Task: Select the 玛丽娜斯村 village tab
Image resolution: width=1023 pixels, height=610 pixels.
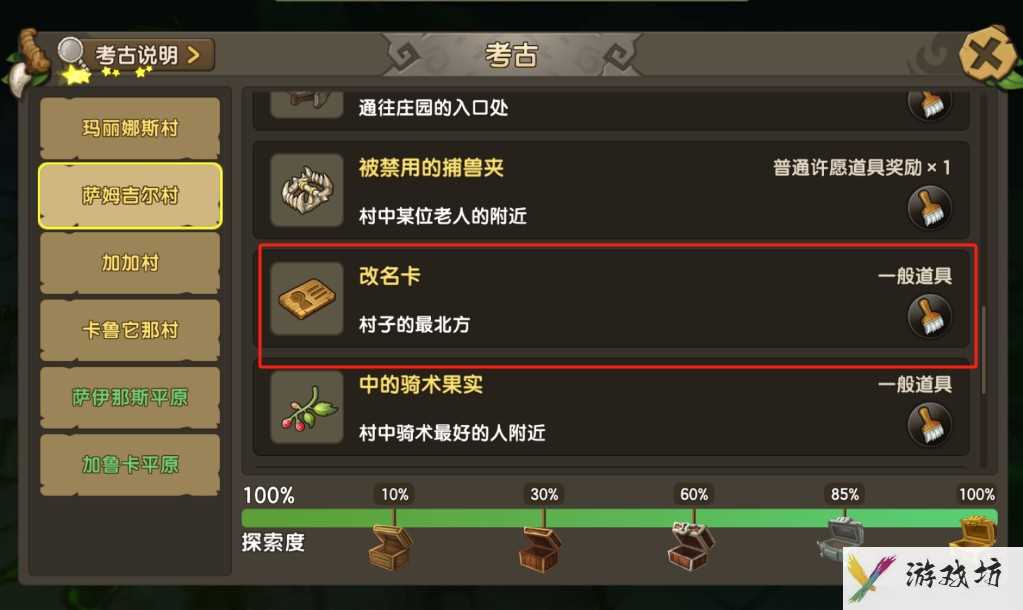Action: pyautogui.click(x=130, y=128)
